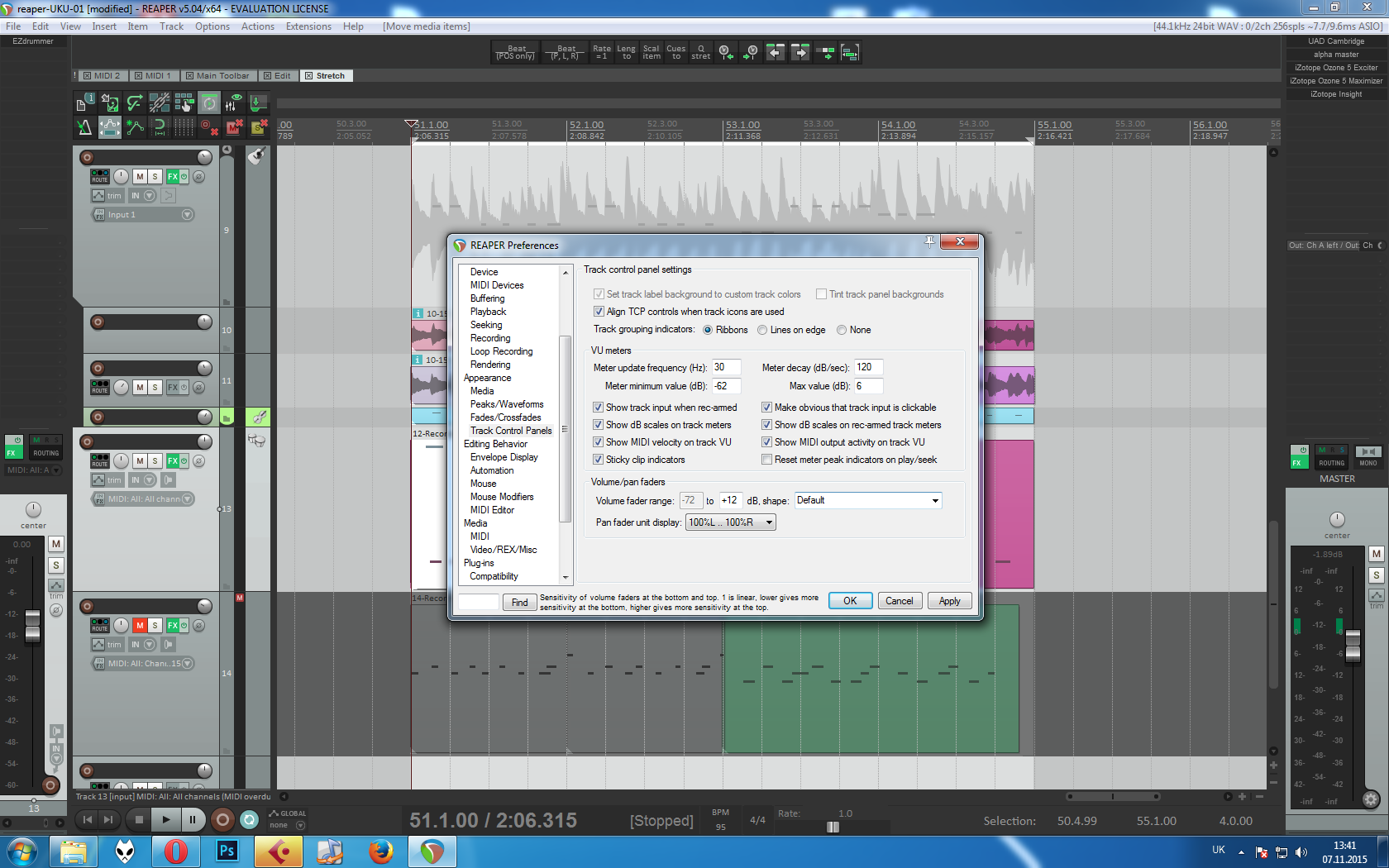Click track 9 record arm button
This screenshot has height=868, width=1389.
pos(87,157)
